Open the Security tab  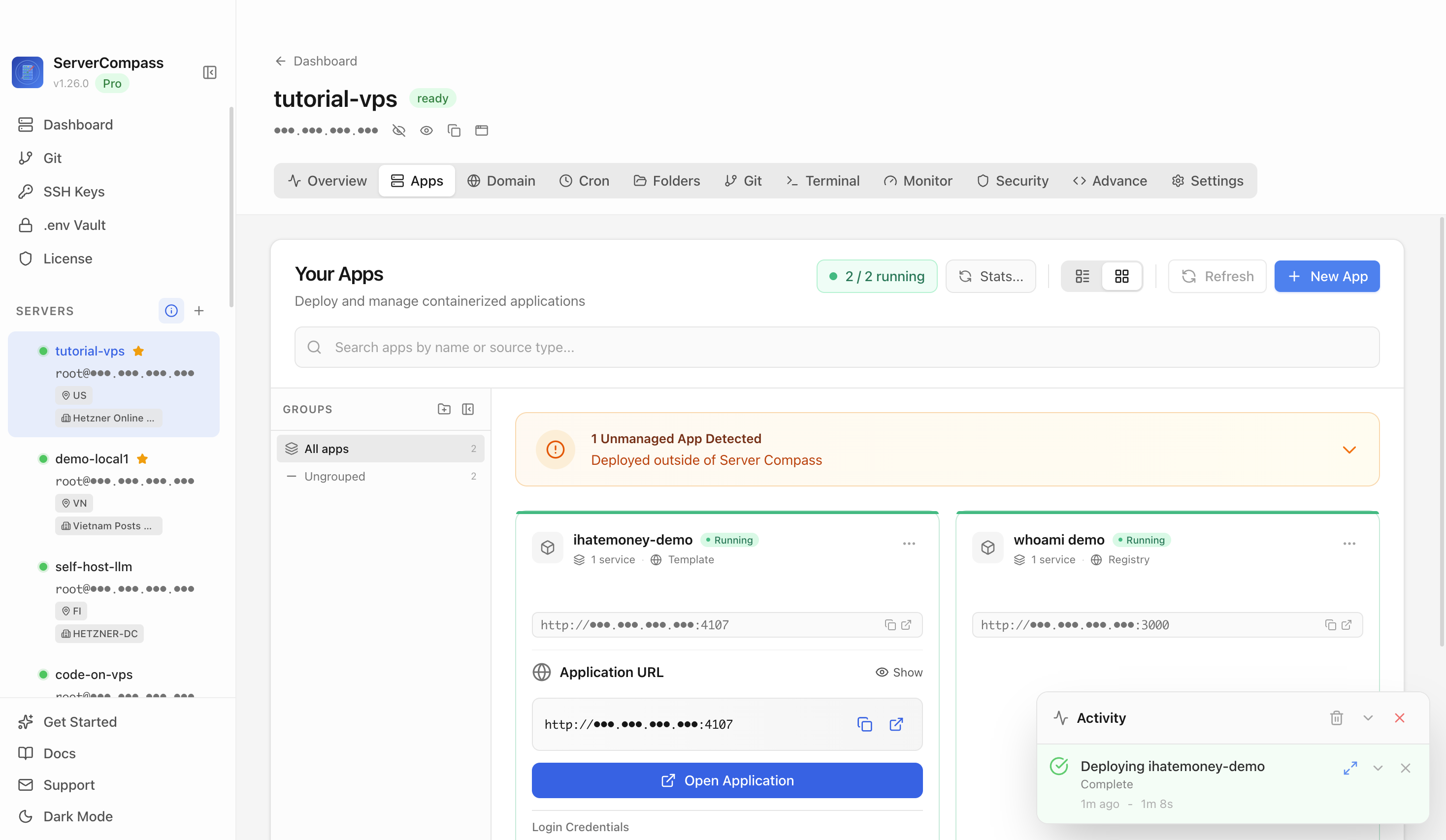point(1013,181)
